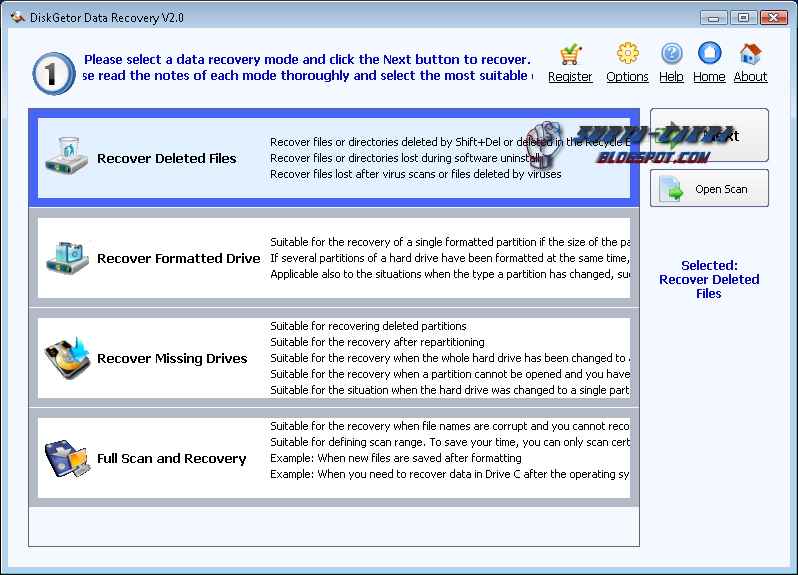Open Options via the gear icon
The image size is (798, 575).
coord(628,53)
